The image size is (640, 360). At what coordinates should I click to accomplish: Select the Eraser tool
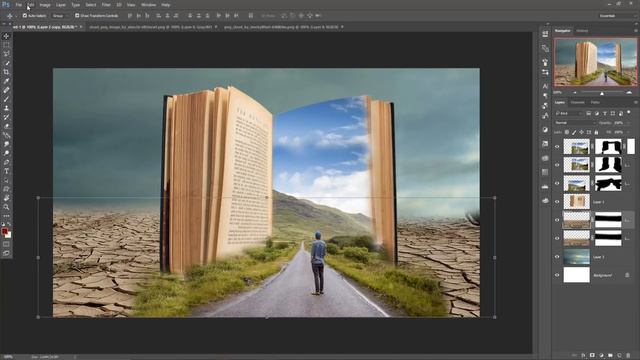pos(6,126)
